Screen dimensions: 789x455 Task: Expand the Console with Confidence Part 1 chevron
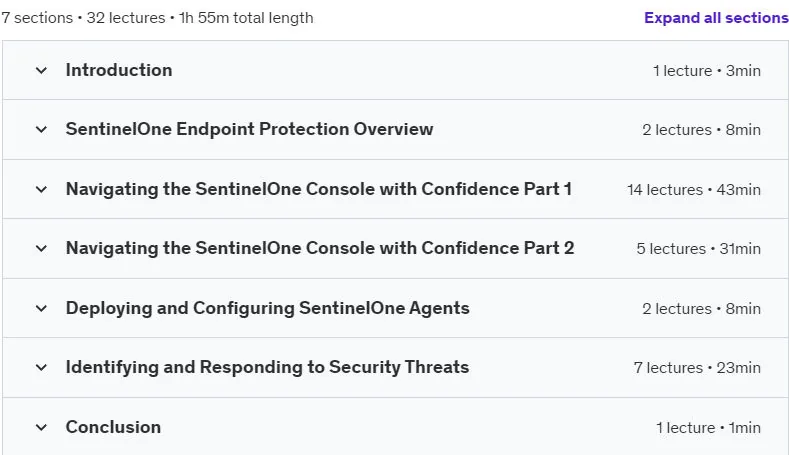coord(41,189)
